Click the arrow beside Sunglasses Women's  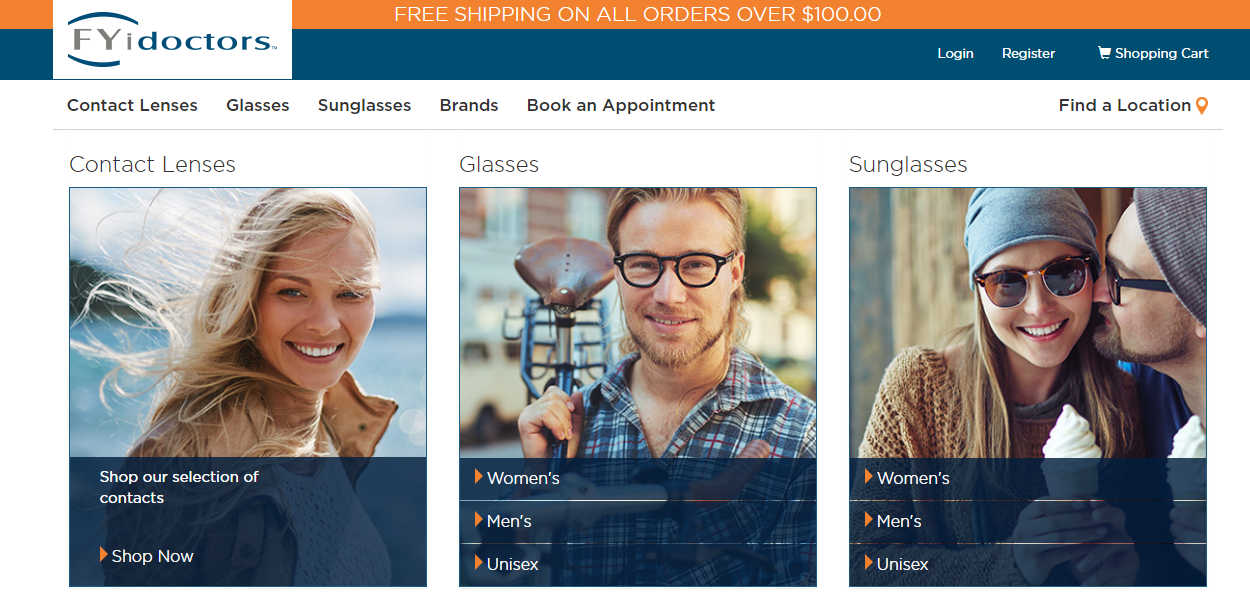click(x=869, y=477)
